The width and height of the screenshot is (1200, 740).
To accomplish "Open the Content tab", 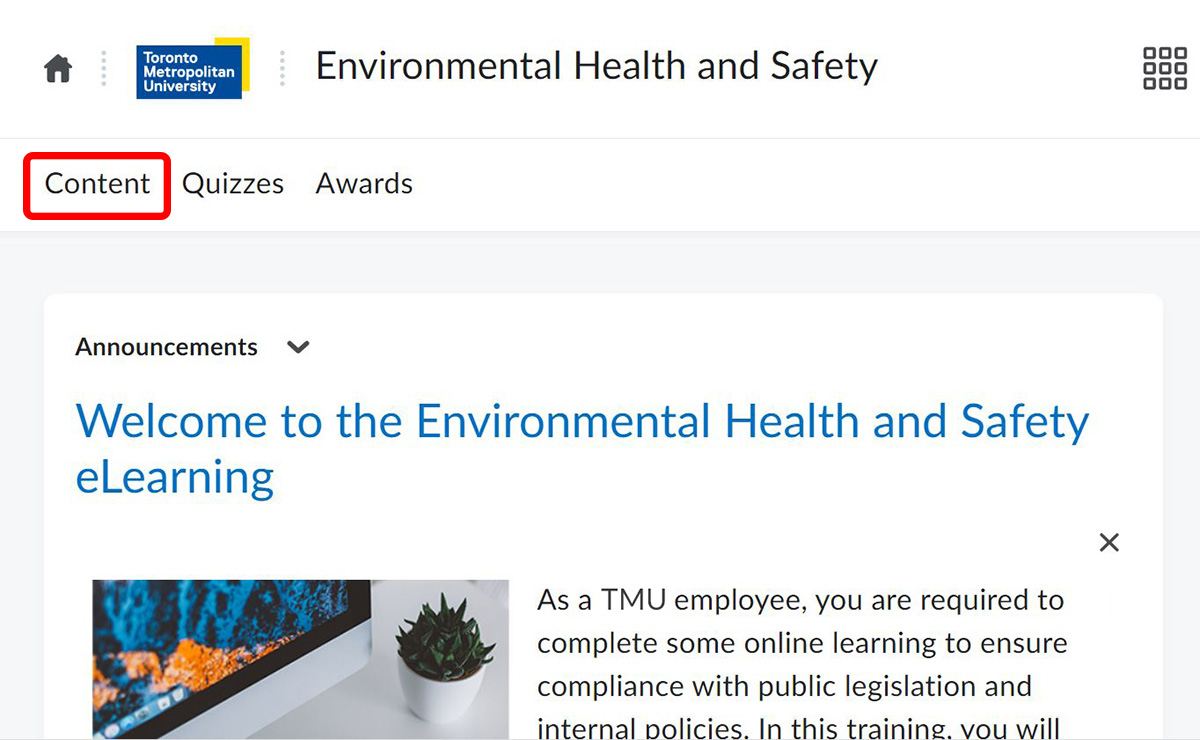I will click(x=97, y=184).
